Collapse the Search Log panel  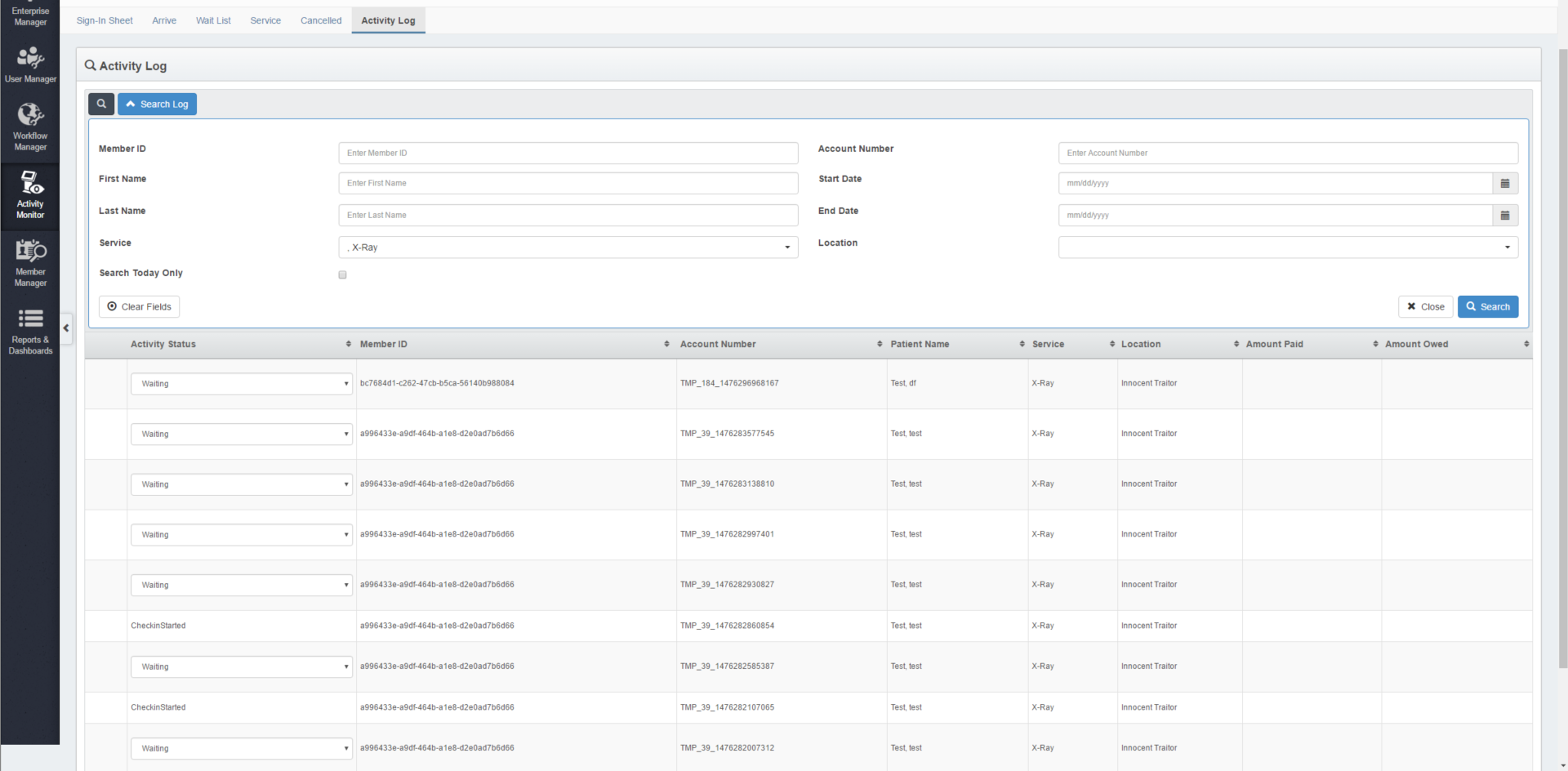(157, 105)
